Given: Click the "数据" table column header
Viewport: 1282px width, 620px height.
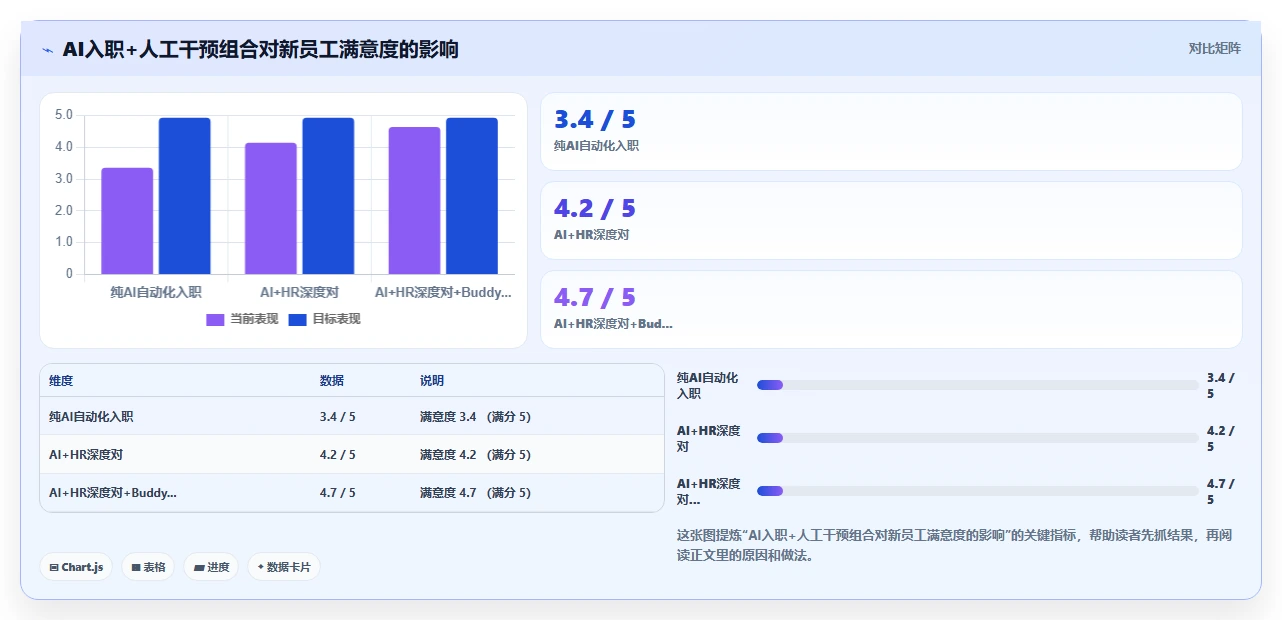Looking at the screenshot, I should click(x=332, y=381).
